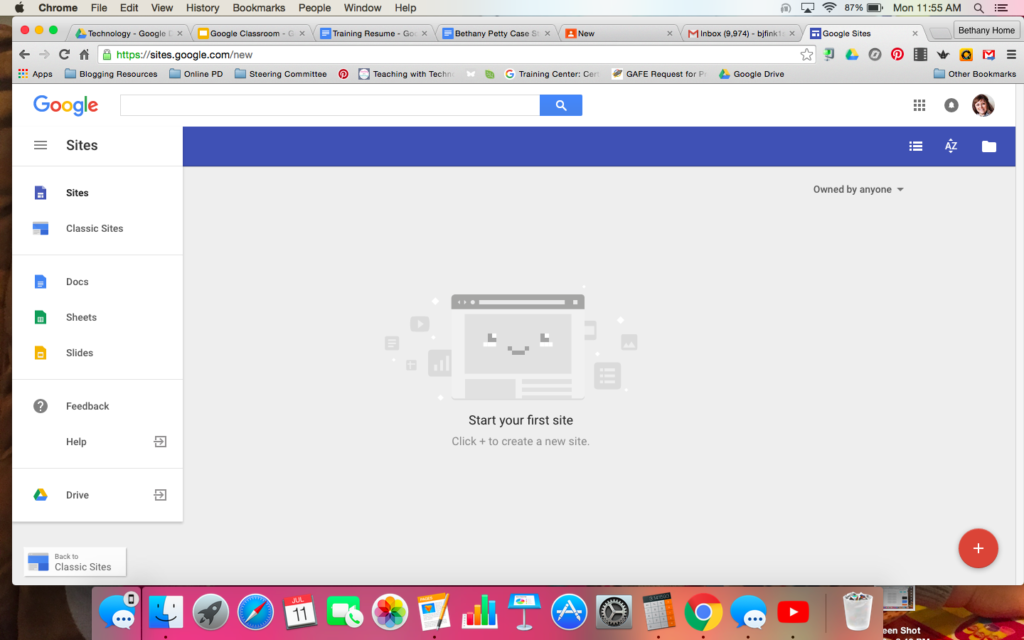Switch the sites list to list view
Image resolution: width=1024 pixels, height=640 pixels.
tap(915, 146)
